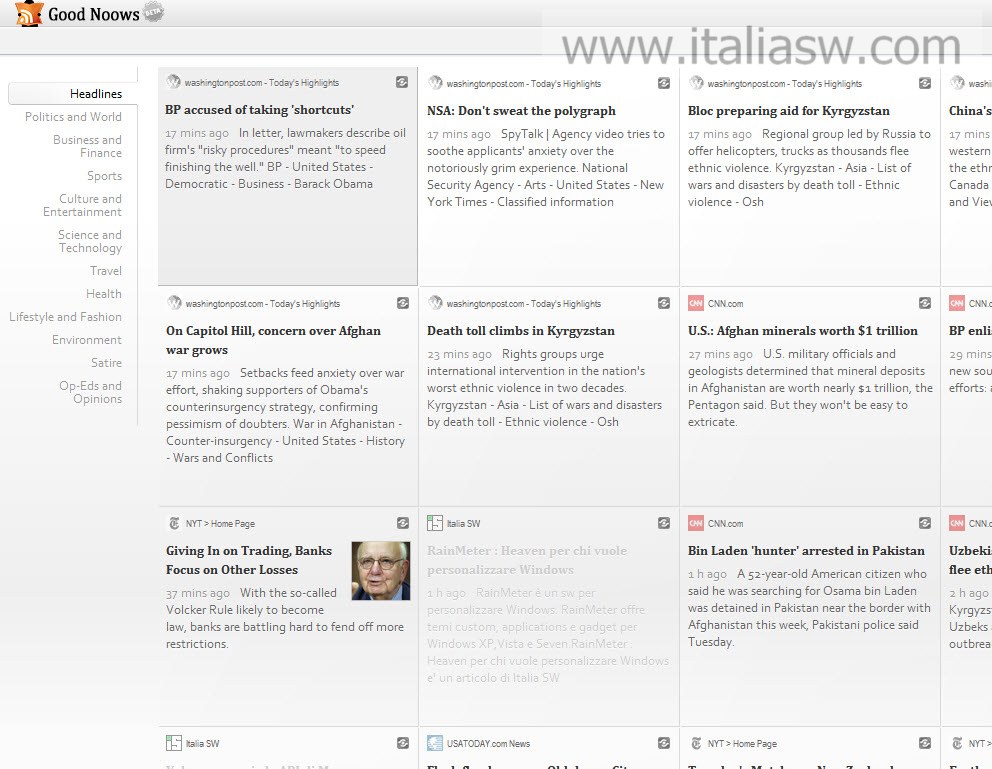This screenshot has height=769, width=992.
Task: Open article U.S.: Afghan minerals worth $1 trillion
Action: (803, 331)
